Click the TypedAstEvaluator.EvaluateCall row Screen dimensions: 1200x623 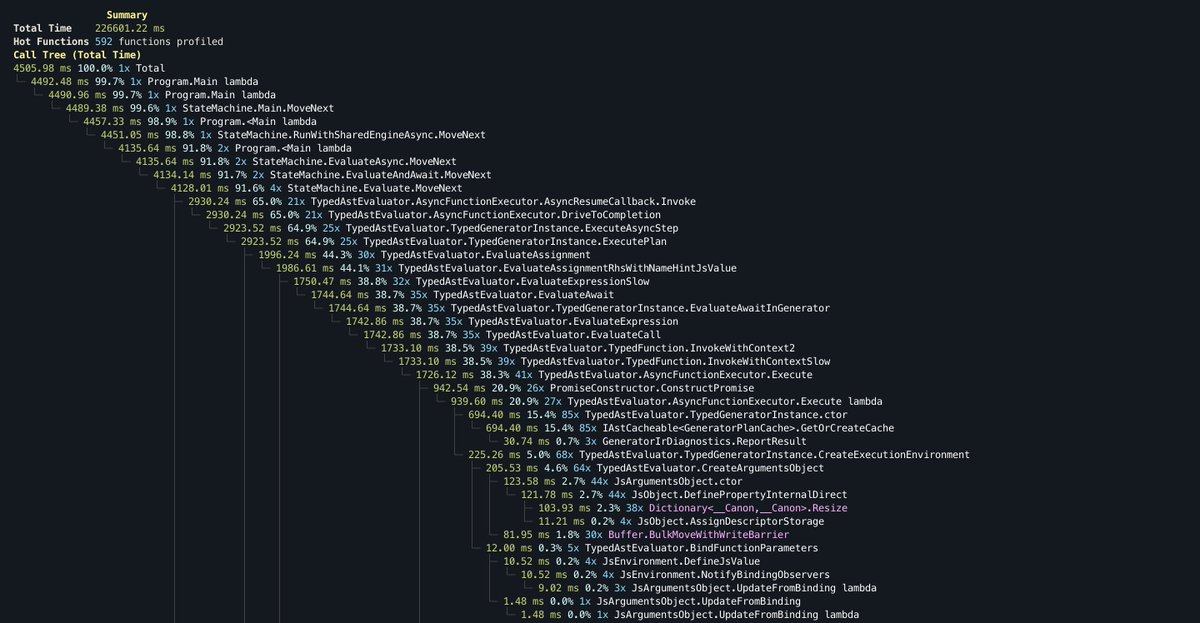click(512, 333)
